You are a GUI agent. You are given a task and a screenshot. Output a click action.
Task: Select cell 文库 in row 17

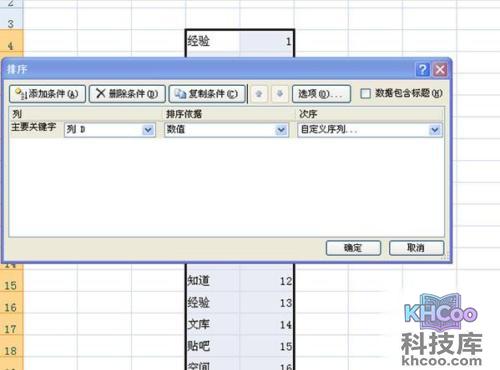tap(212, 324)
